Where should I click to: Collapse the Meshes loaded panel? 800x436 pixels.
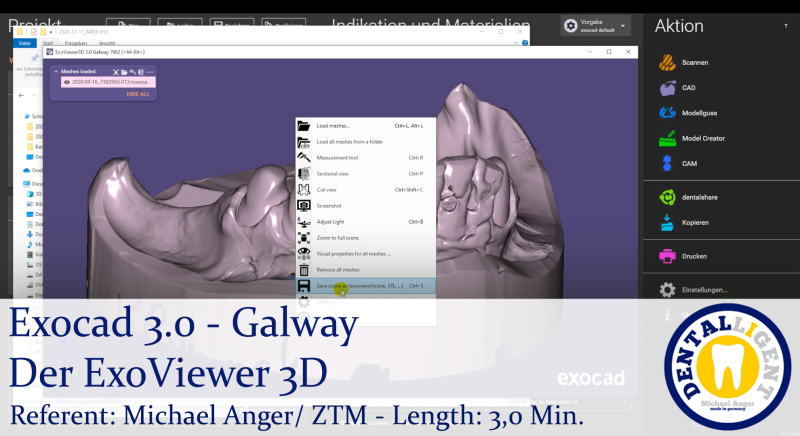click(x=56, y=72)
